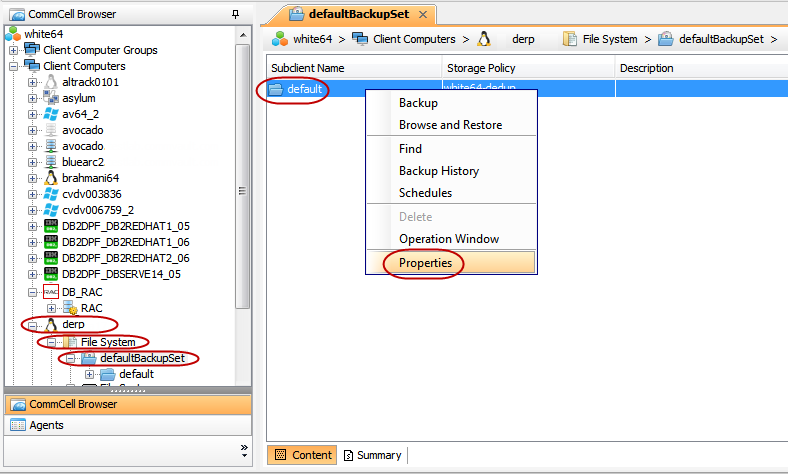Screen dimensions: 788x474
Task: Switch to the Summary tab
Action: [x=372, y=455]
